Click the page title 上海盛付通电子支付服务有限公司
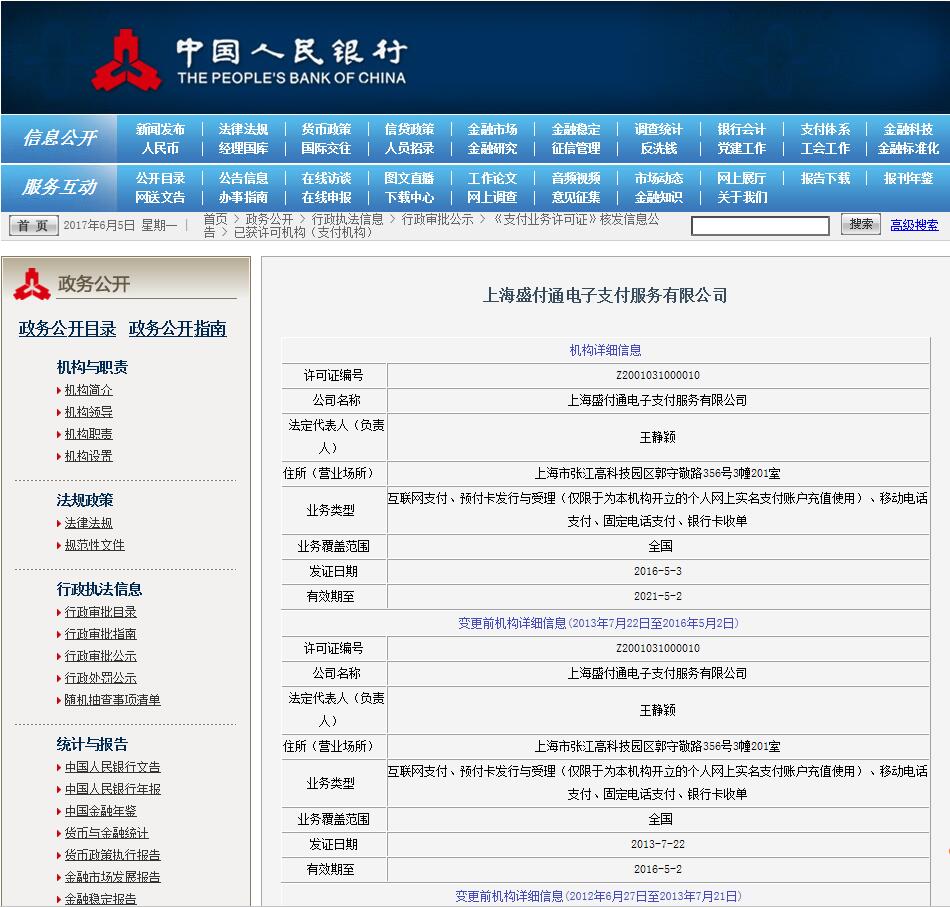The image size is (950, 907). pyautogui.click(x=605, y=295)
